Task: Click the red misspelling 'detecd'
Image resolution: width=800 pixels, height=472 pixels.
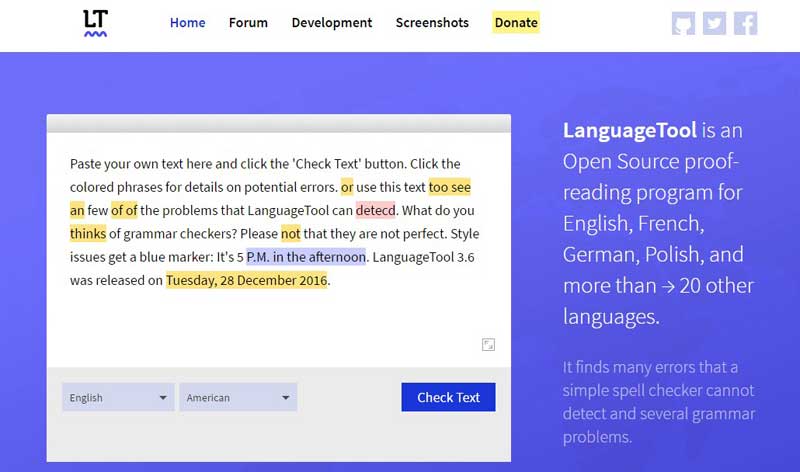Action: click(x=376, y=210)
